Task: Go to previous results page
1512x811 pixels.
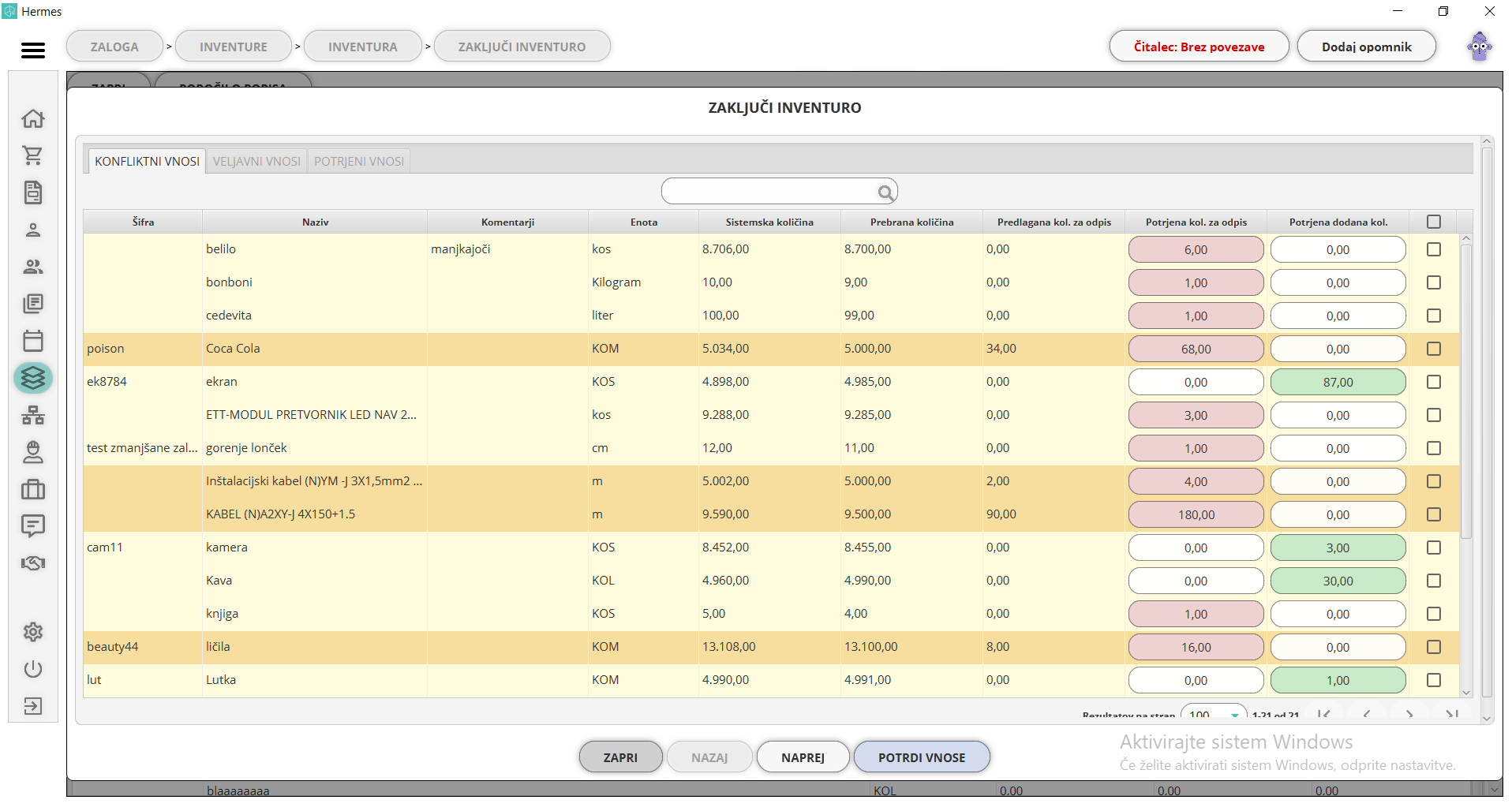Action: pyautogui.click(x=1366, y=714)
